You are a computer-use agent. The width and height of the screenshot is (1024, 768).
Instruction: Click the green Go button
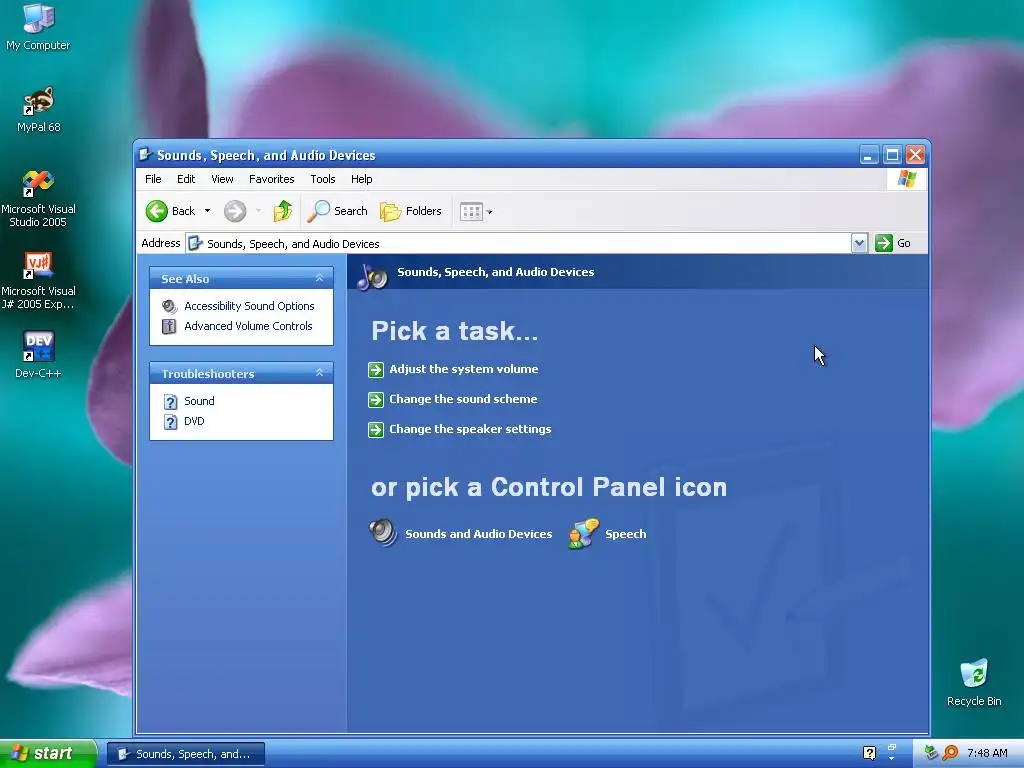coord(893,243)
